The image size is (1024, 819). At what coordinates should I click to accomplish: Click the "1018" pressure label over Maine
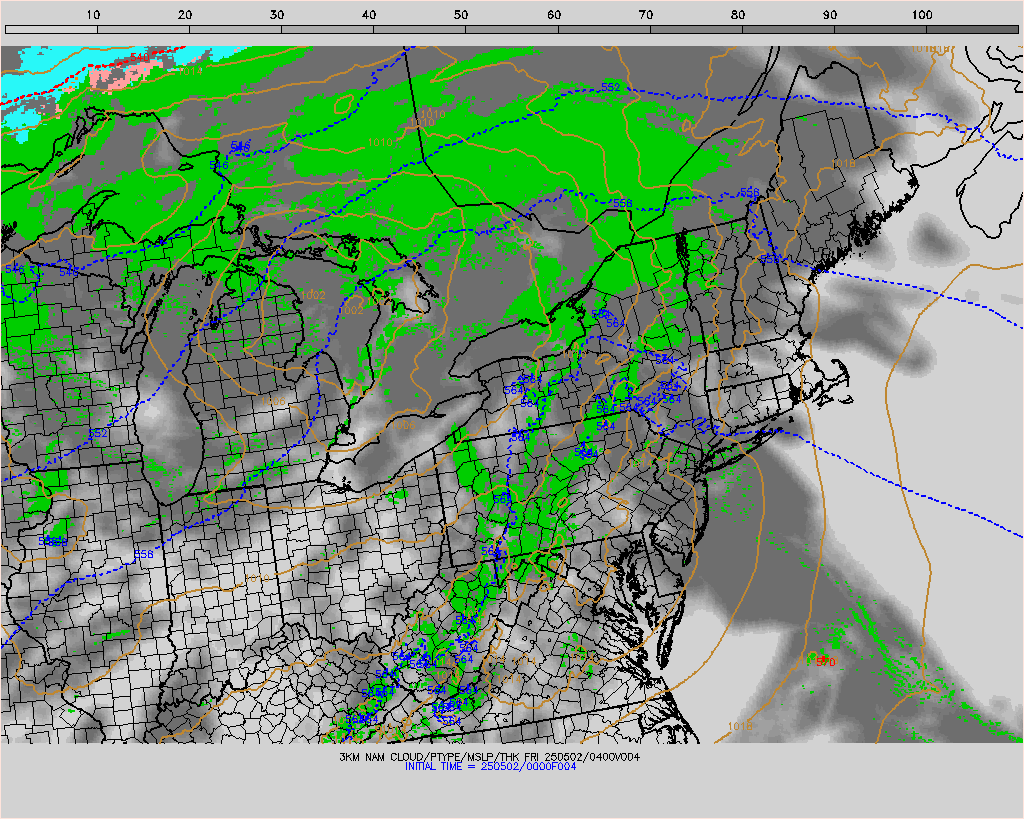tap(844, 163)
